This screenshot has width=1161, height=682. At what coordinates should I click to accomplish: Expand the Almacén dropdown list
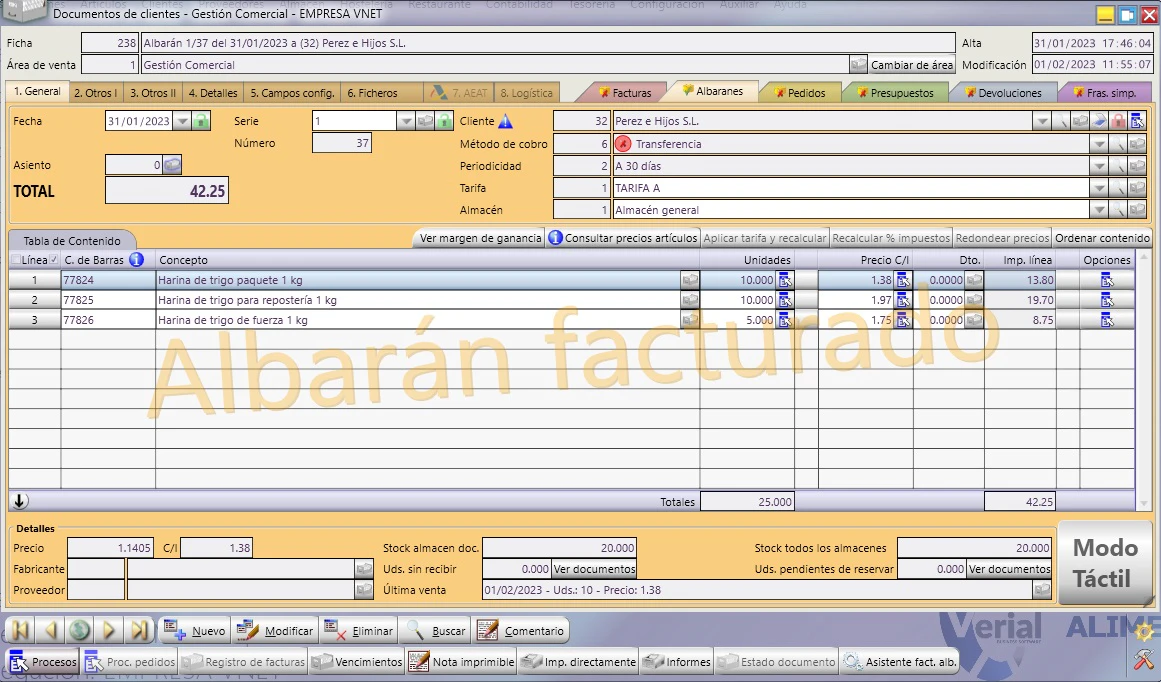coord(1099,210)
